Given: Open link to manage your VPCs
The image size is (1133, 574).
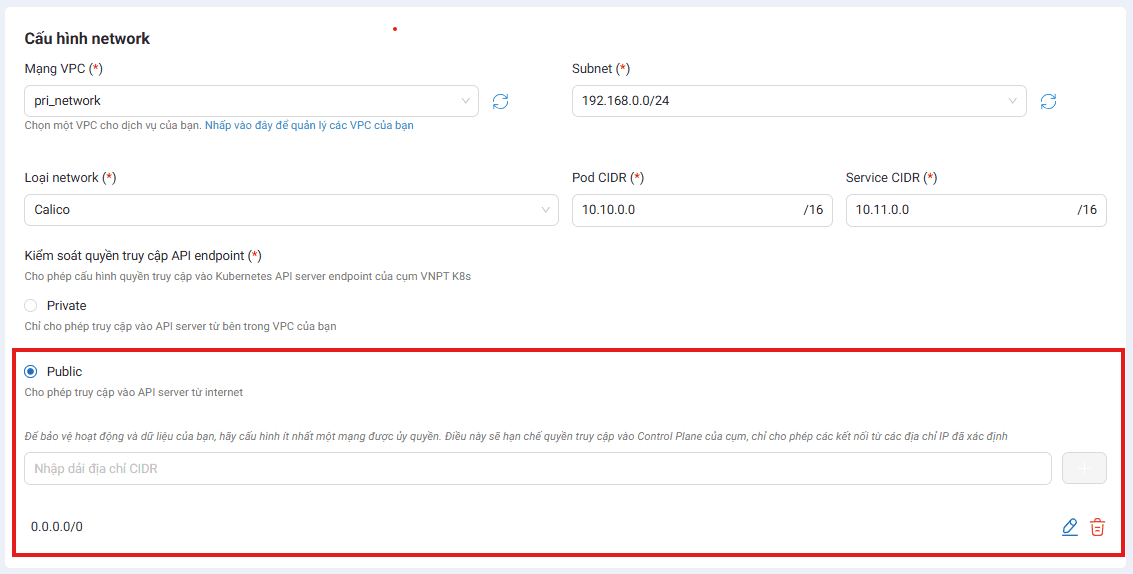Looking at the screenshot, I should 309,126.
